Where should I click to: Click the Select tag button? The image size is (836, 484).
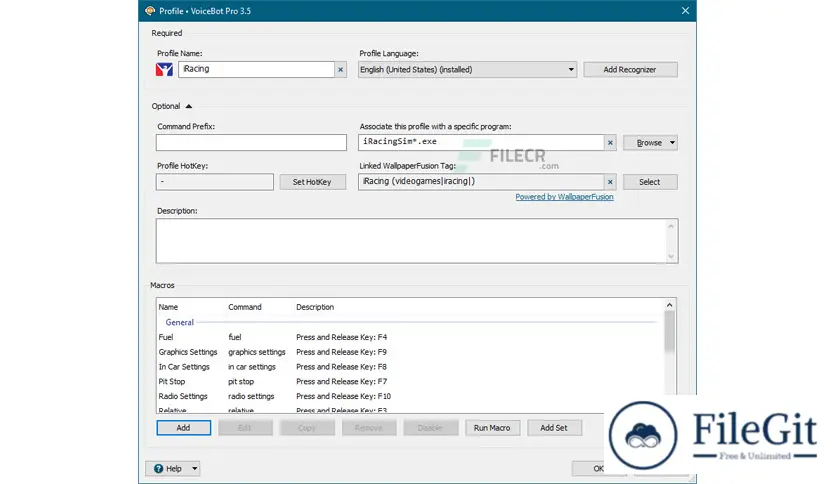pyautogui.click(x=649, y=182)
